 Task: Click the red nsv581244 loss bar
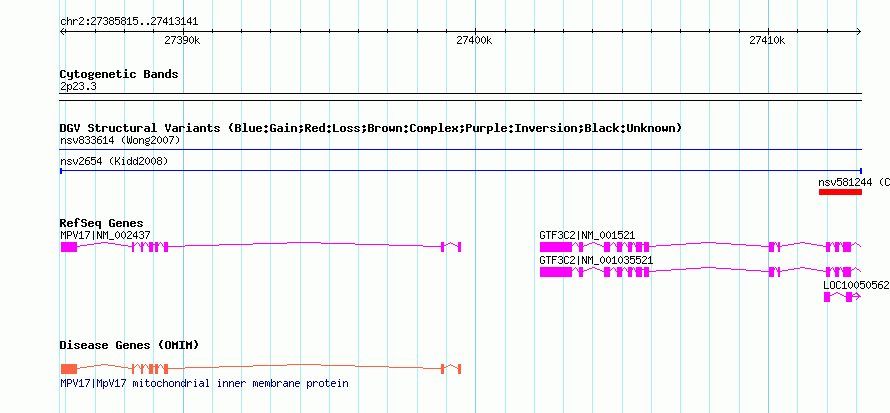840,192
